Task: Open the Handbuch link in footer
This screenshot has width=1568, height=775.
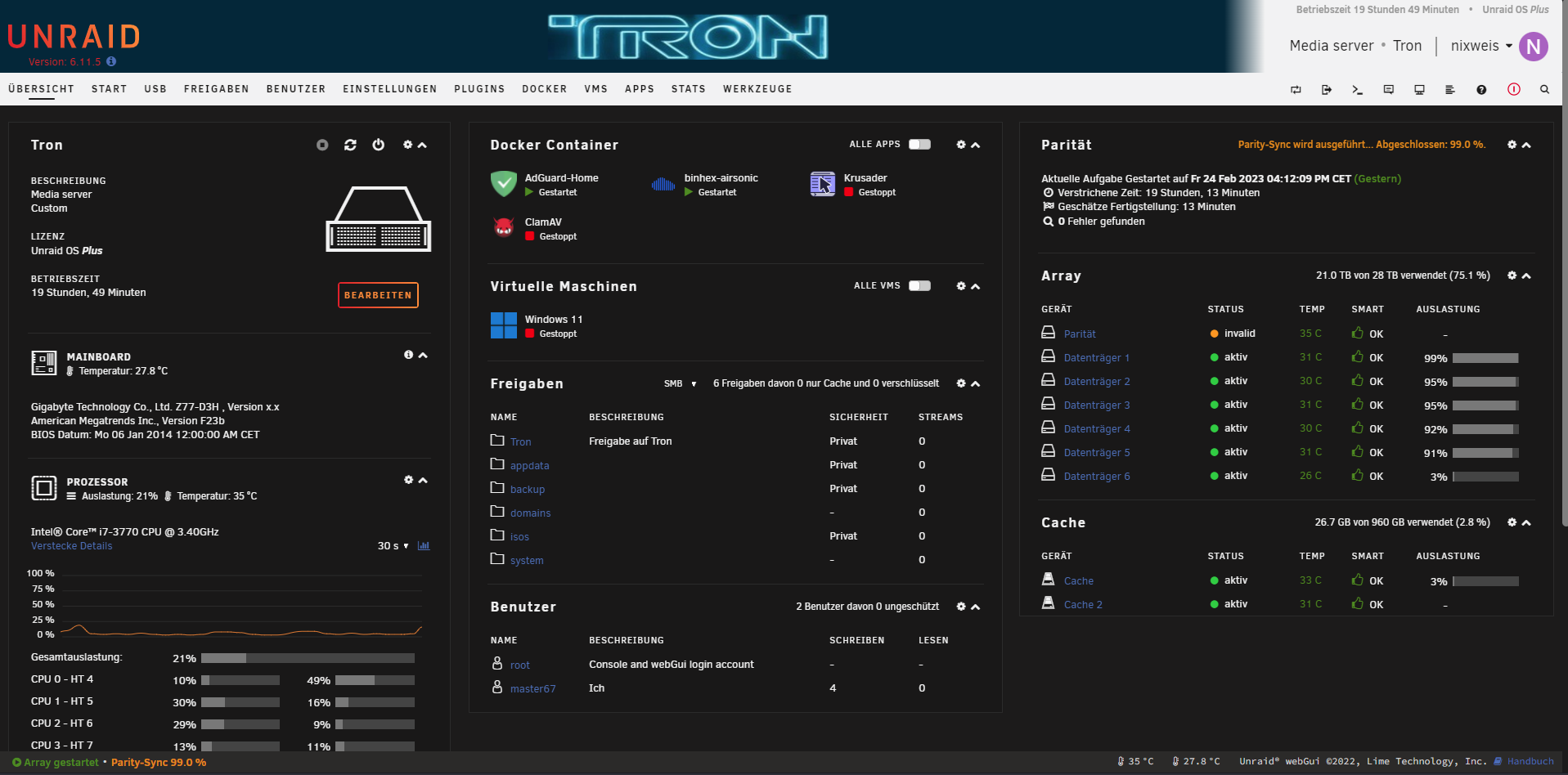Action: pos(1530,761)
